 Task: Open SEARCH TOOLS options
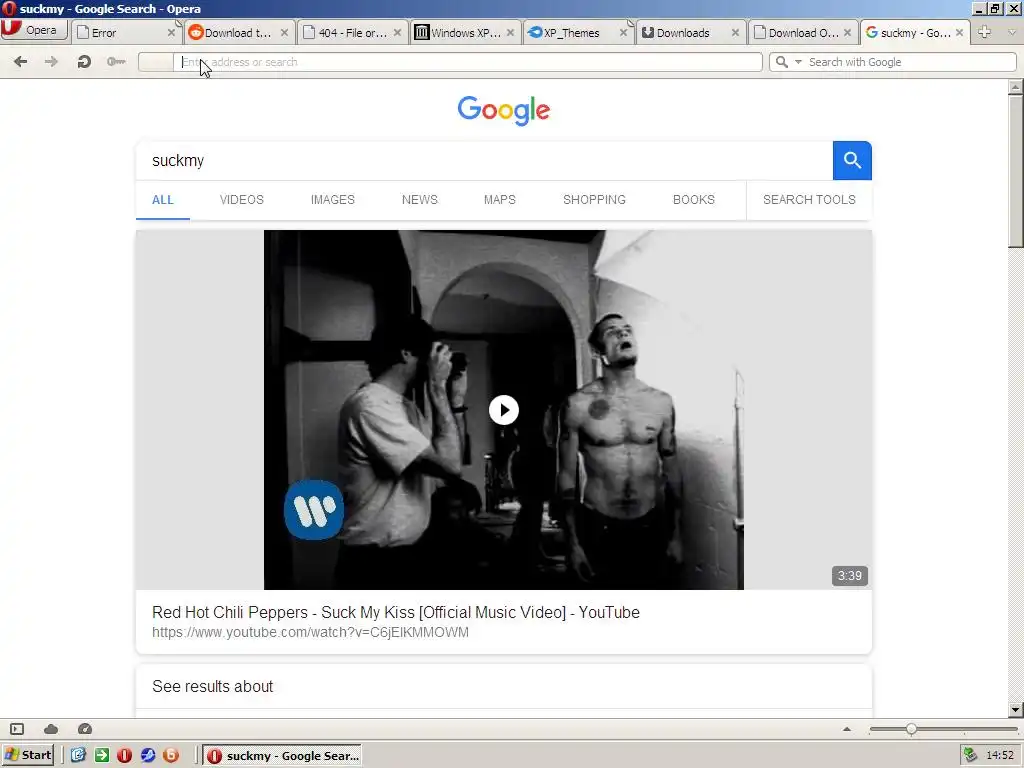click(809, 200)
